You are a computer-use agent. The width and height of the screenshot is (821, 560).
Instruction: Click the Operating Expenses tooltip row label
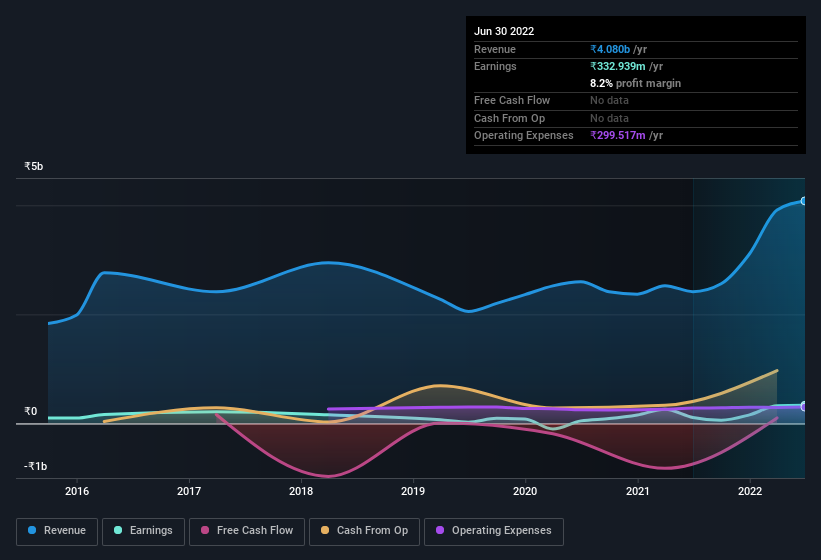coord(524,136)
